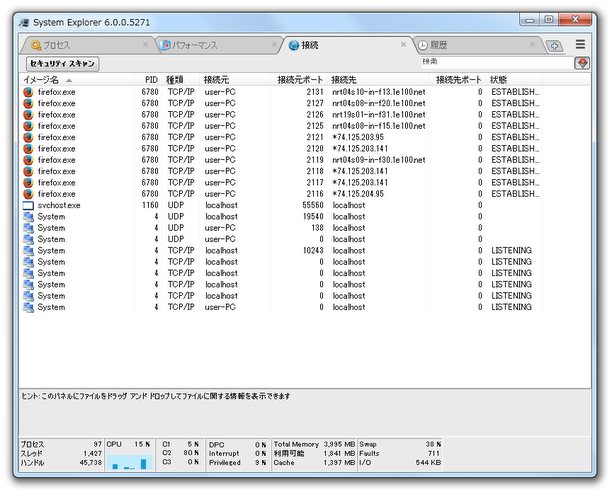Select nrt04s10-in-f13.1e100.net destination cell
This screenshot has width=612, height=494.
coord(379,92)
